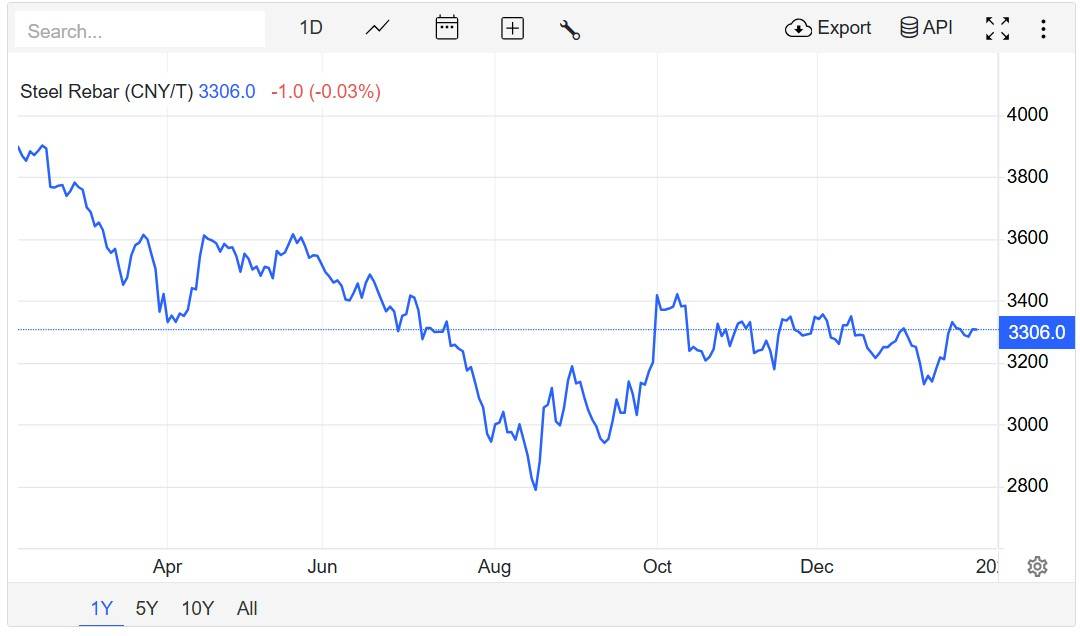Click the 4000 label on price axis

1027,115
